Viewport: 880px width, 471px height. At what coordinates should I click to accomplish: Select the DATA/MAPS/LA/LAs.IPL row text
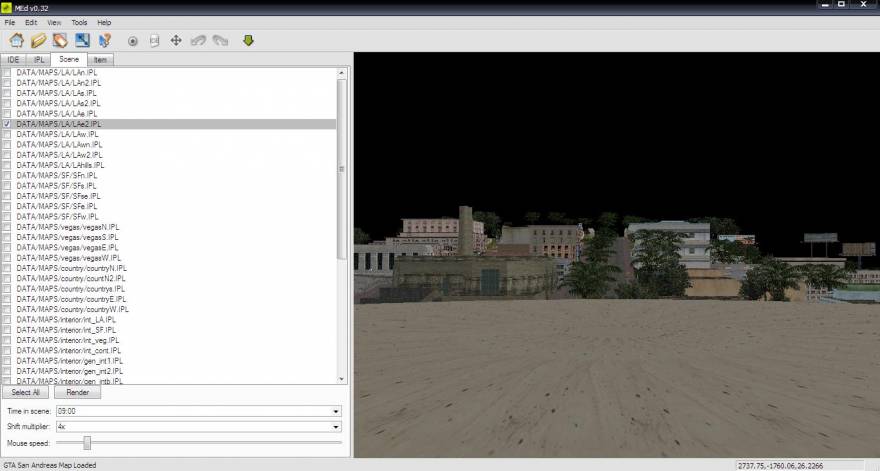point(56,93)
